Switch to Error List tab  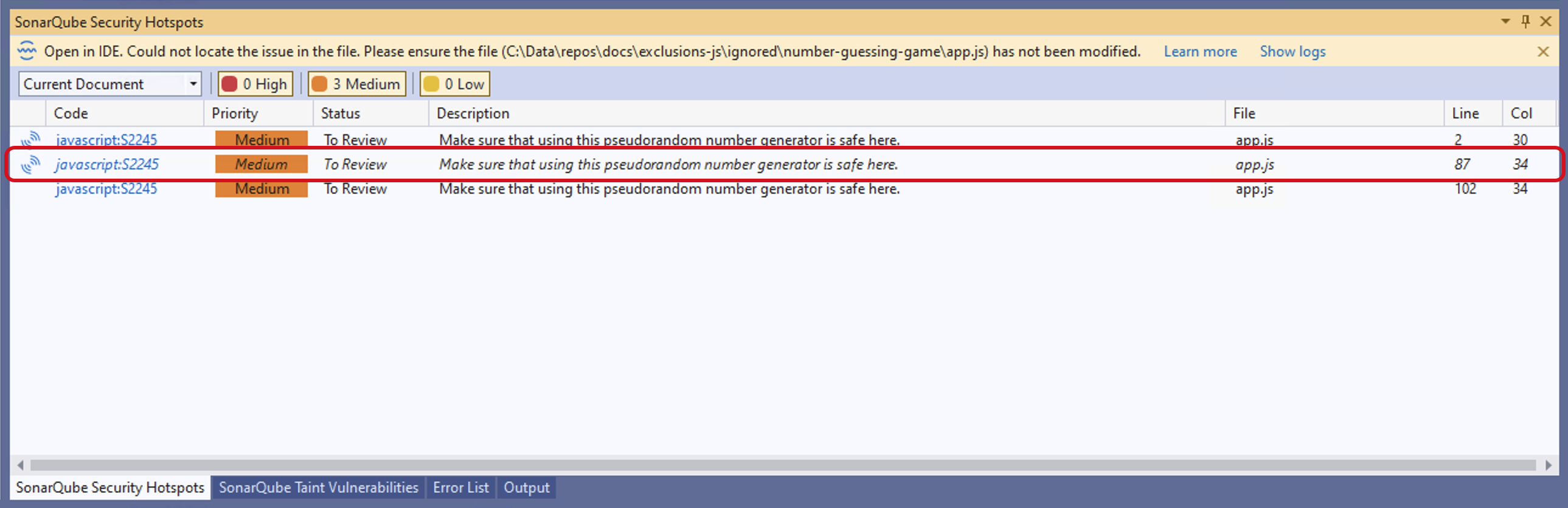[461, 487]
